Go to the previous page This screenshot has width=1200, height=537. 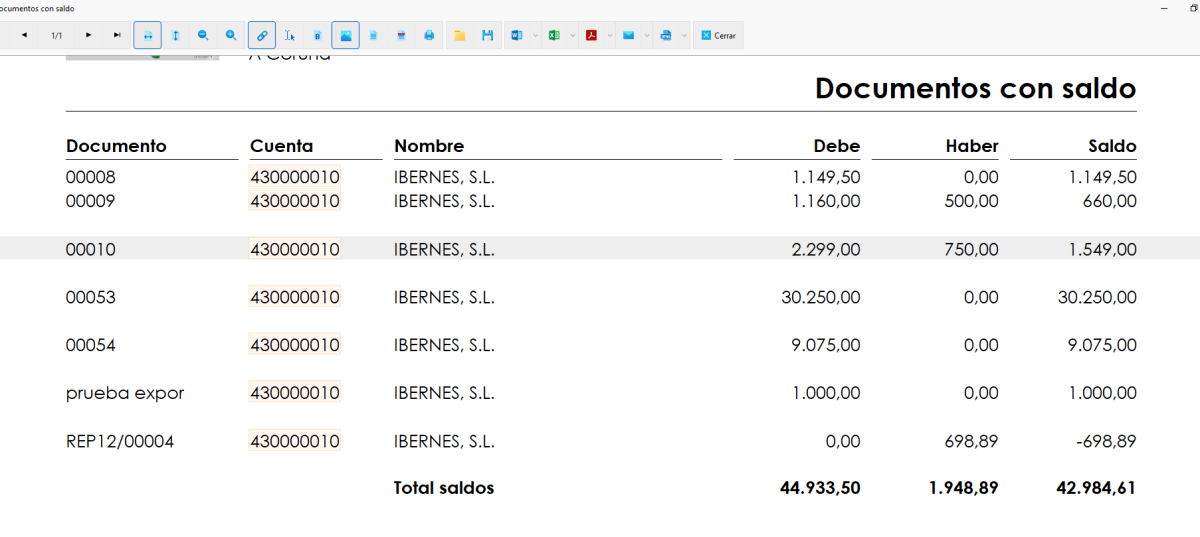click(24, 35)
